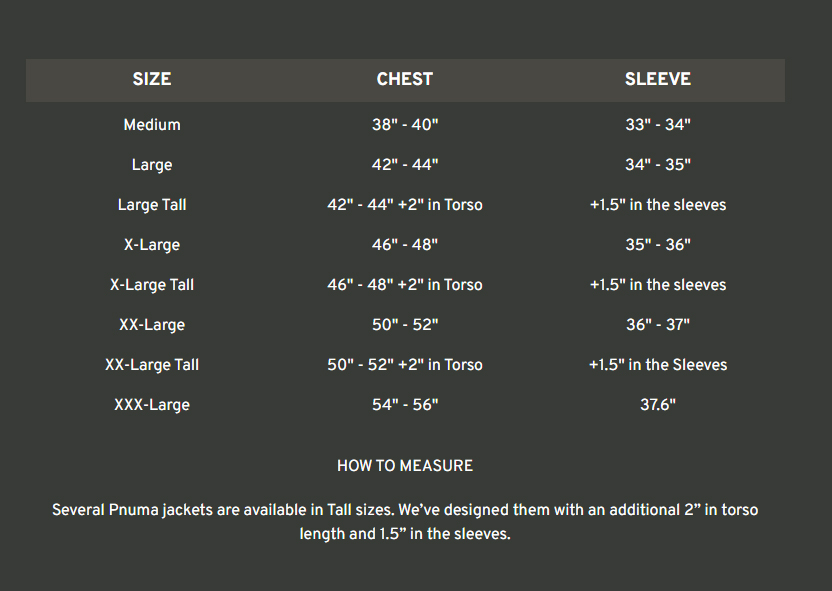The height and width of the screenshot is (591, 832).
Task: Click the XXX-Large chest measurement 54" - 56"
Action: point(405,405)
